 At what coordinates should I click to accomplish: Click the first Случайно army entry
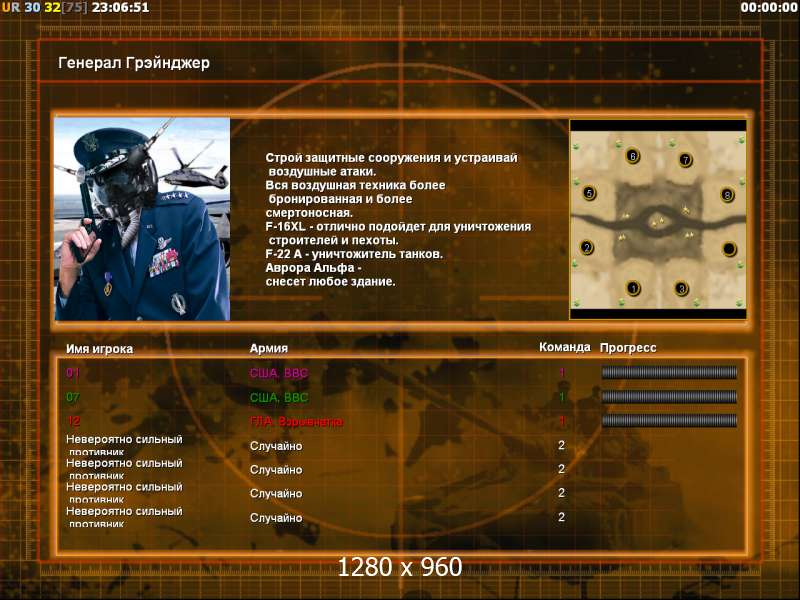[276, 446]
